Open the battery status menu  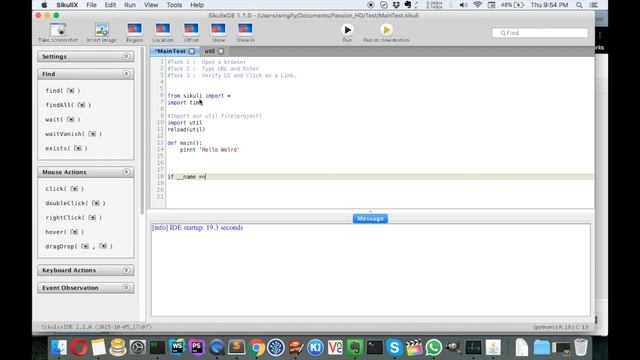pyautogui.click(x=513, y=5)
